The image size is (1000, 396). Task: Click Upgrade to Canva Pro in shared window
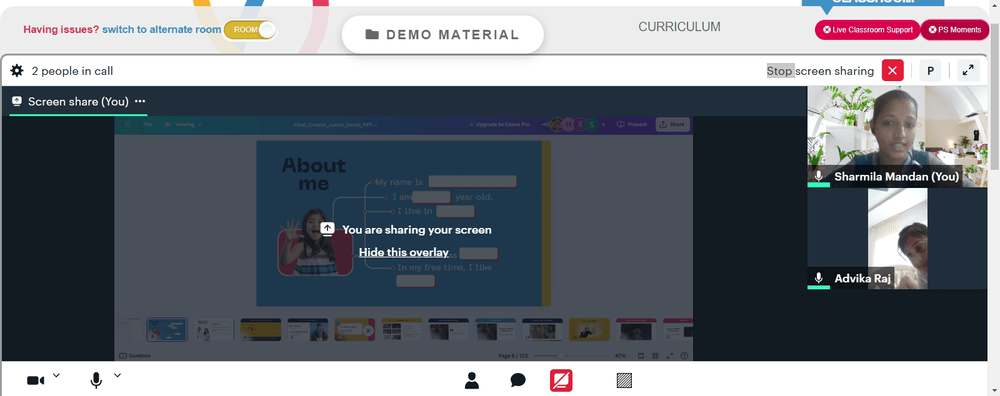[x=499, y=124]
